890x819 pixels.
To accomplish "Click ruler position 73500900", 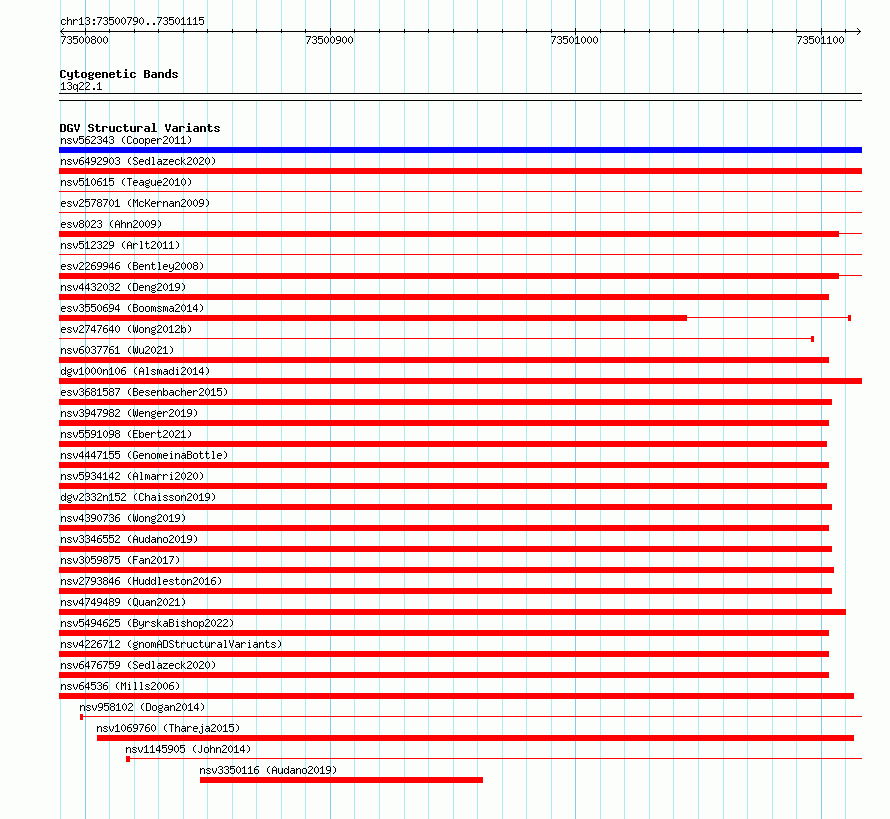I will click(x=329, y=40).
